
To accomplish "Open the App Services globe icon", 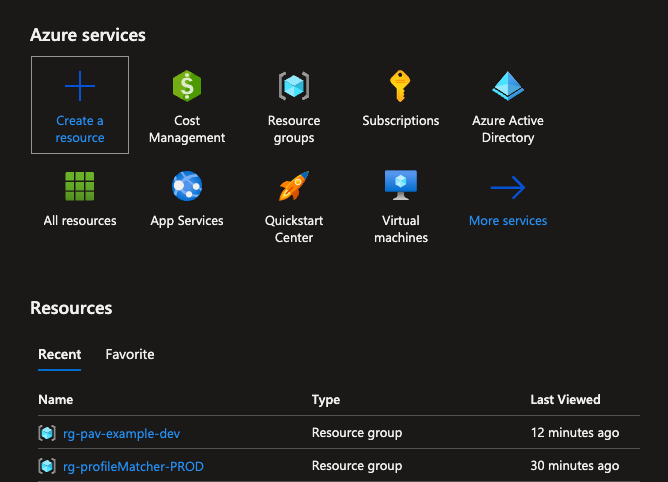I will point(187,187).
